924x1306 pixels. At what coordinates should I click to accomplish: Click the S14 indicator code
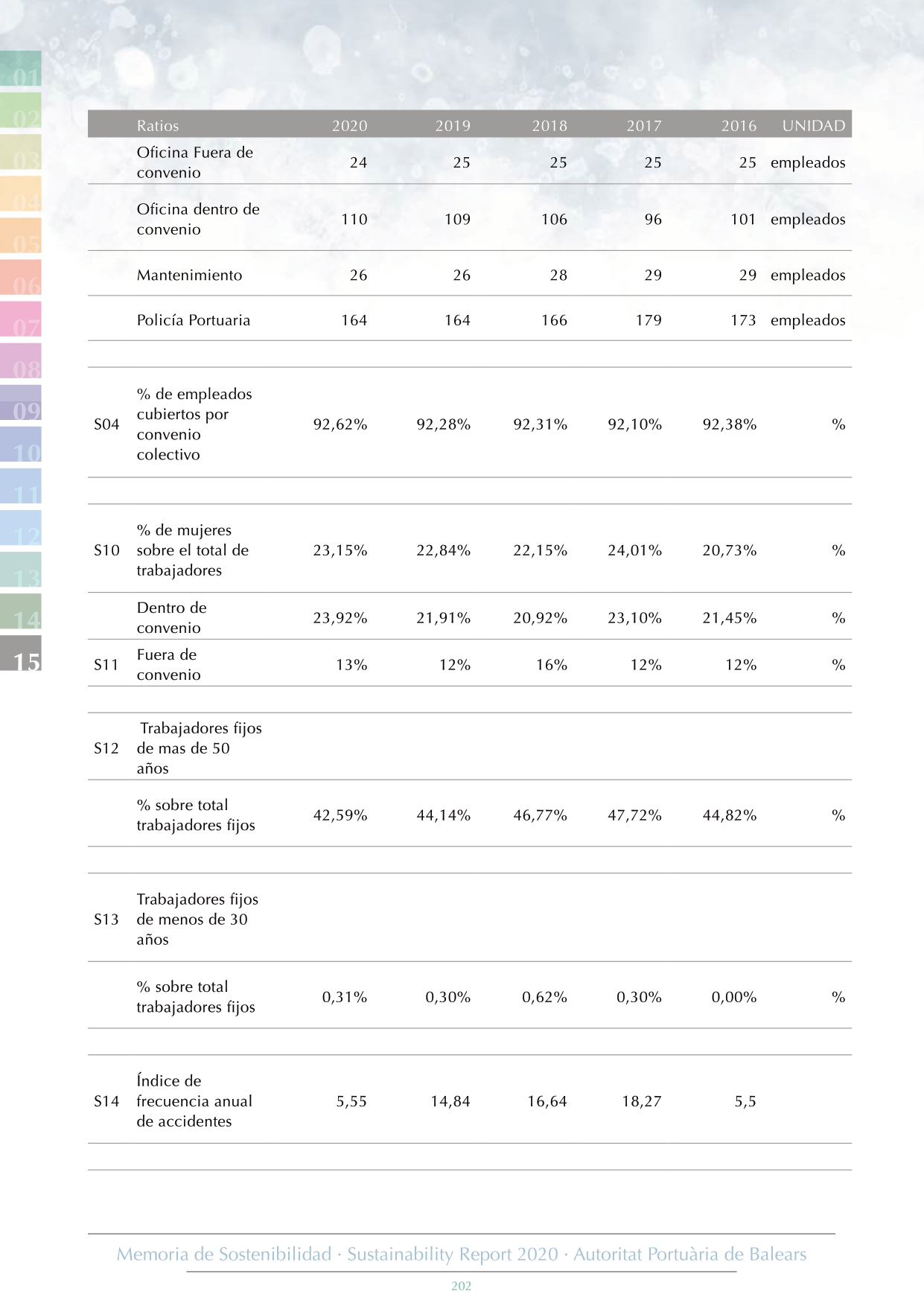tap(106, 1101)
